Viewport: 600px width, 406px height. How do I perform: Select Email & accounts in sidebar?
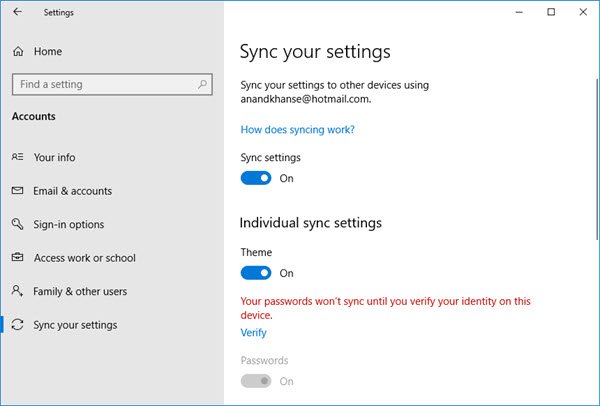[73, 191]
